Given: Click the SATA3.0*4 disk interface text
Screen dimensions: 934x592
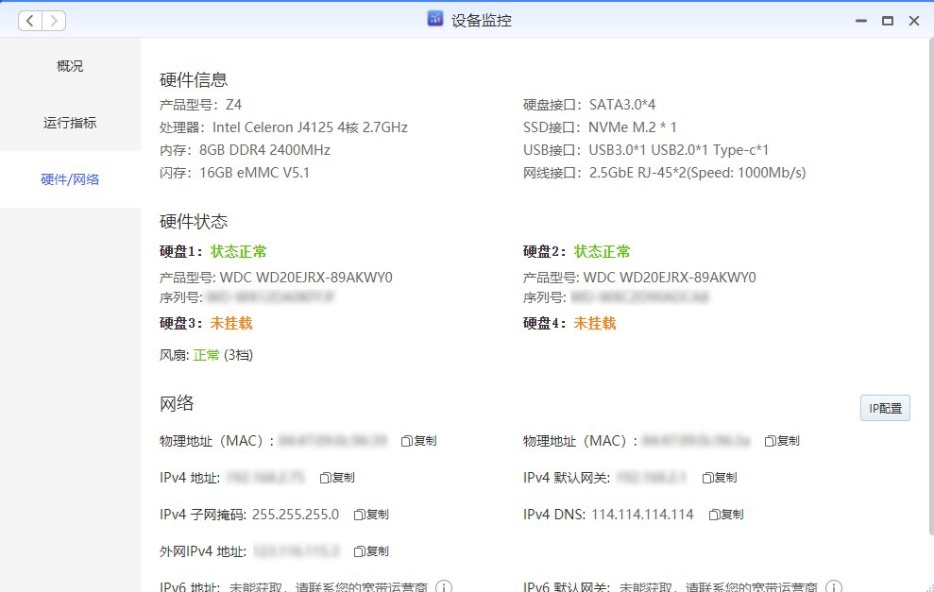Looking at the screenshot, I should [622, 105].
